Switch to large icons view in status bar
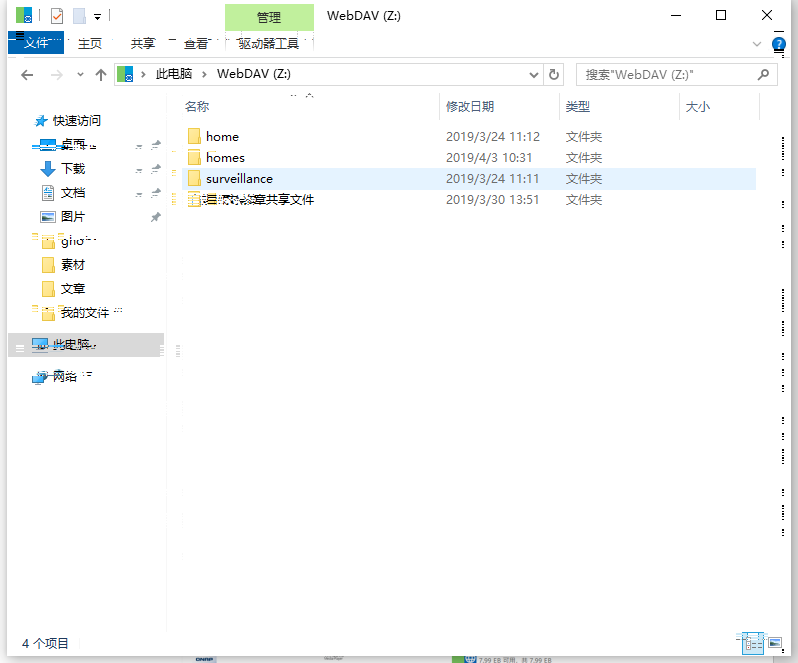Viewport: 798px width, 663px height. pos(775,643)
